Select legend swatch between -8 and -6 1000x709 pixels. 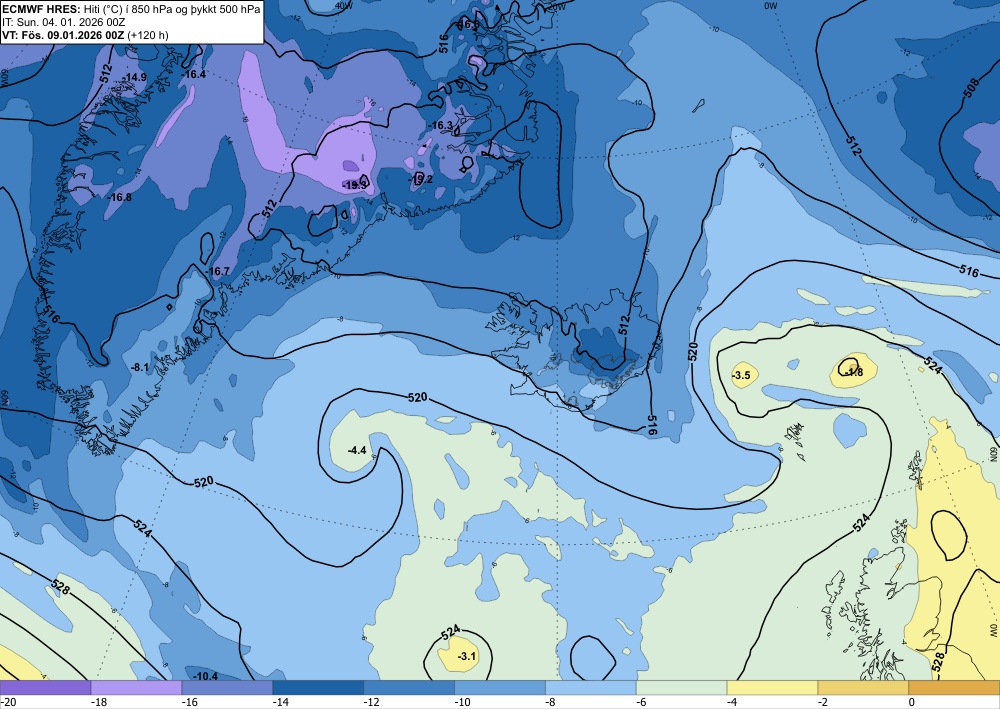[x=591, y=687]
